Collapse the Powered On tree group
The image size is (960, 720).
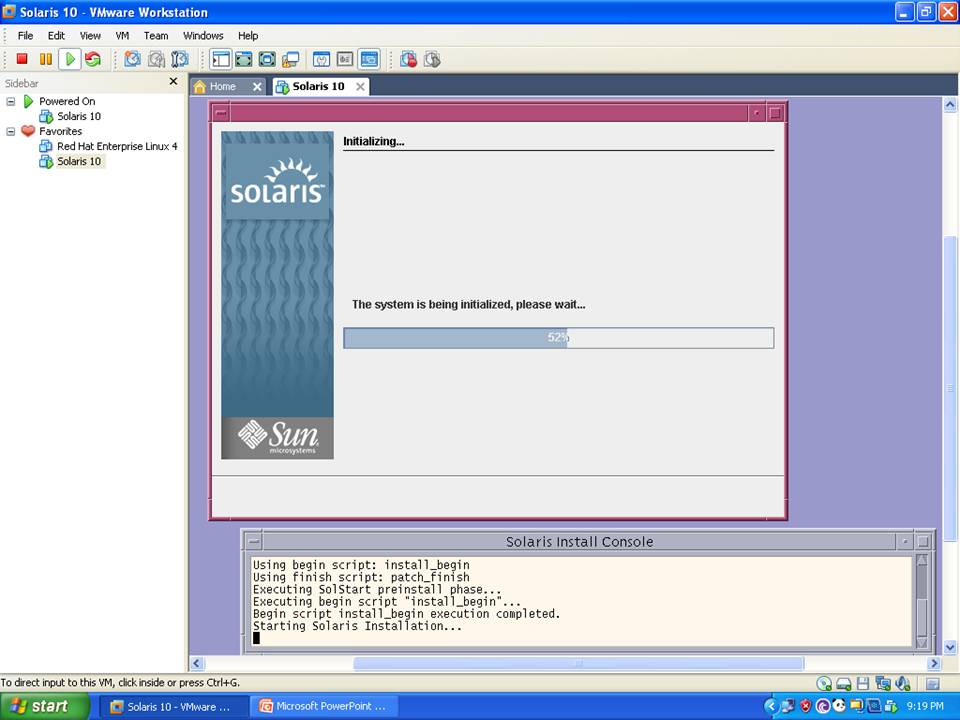coord(10,102)
